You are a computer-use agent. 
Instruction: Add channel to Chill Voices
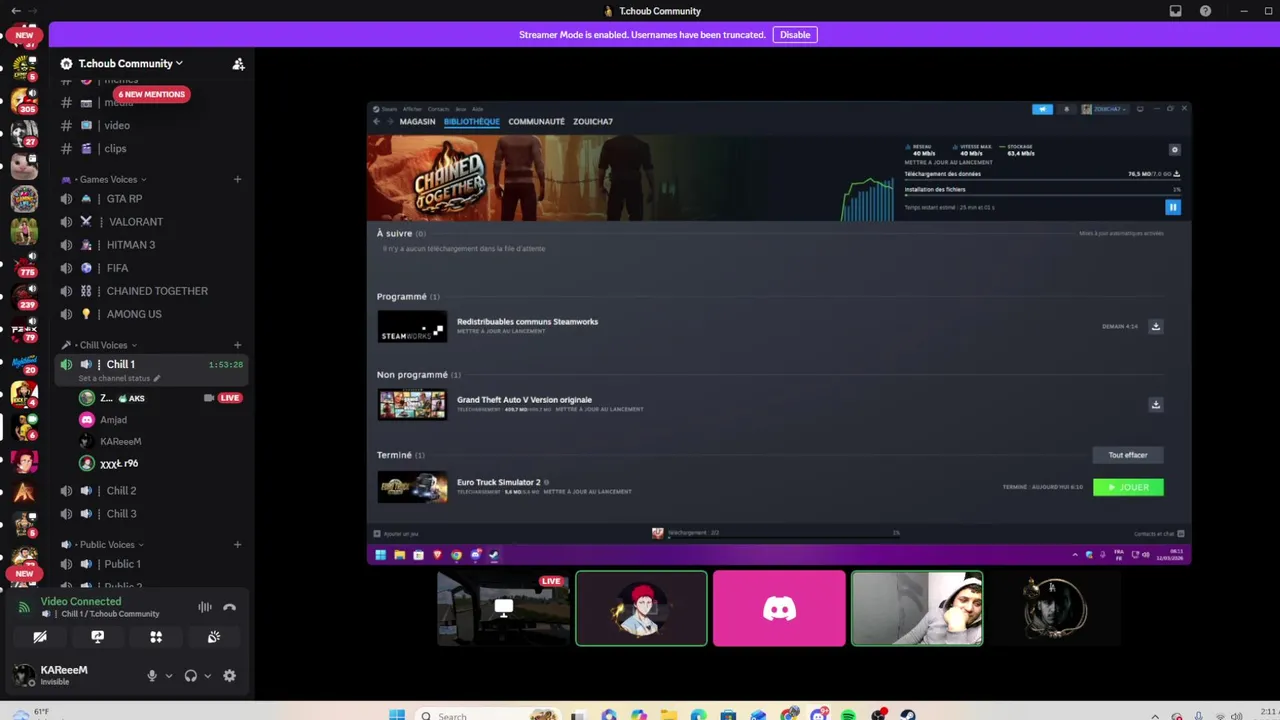(237, 345)
